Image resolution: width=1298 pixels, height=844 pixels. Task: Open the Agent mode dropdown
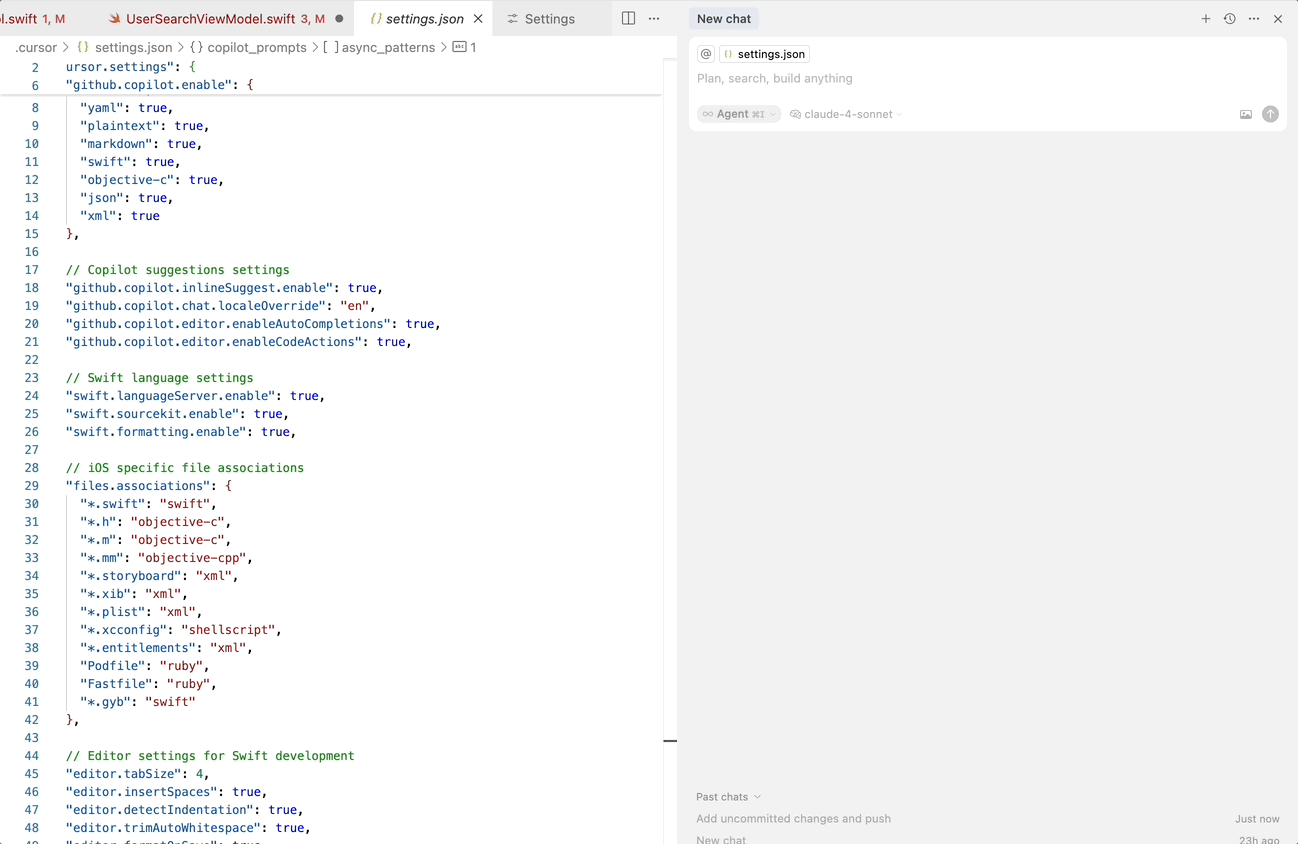pos(739,114)
